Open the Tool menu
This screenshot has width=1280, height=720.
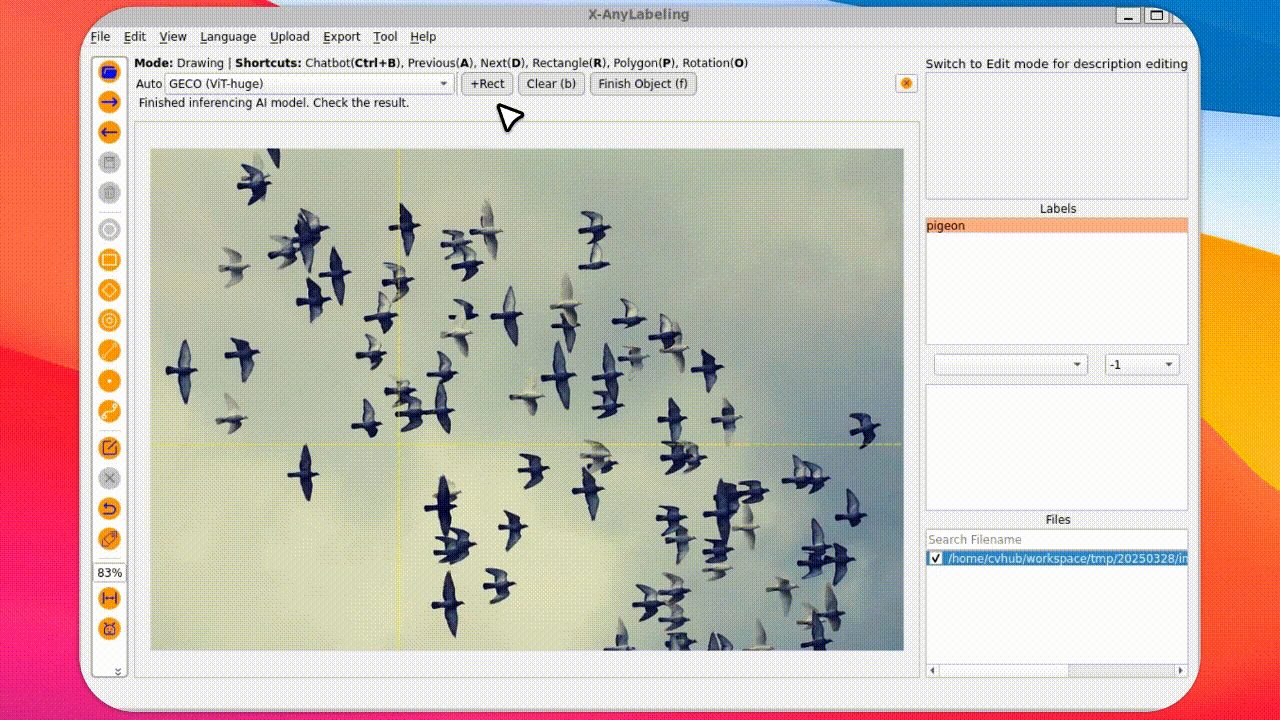pos(385,37)
